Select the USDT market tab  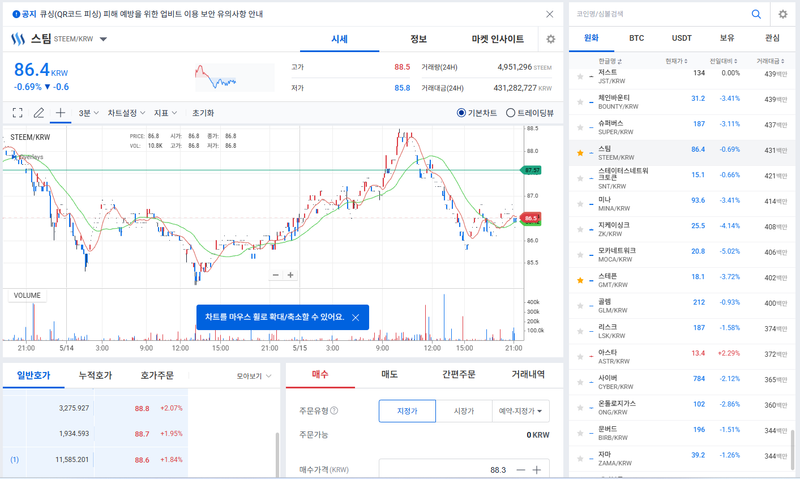[x=682, y=38]
